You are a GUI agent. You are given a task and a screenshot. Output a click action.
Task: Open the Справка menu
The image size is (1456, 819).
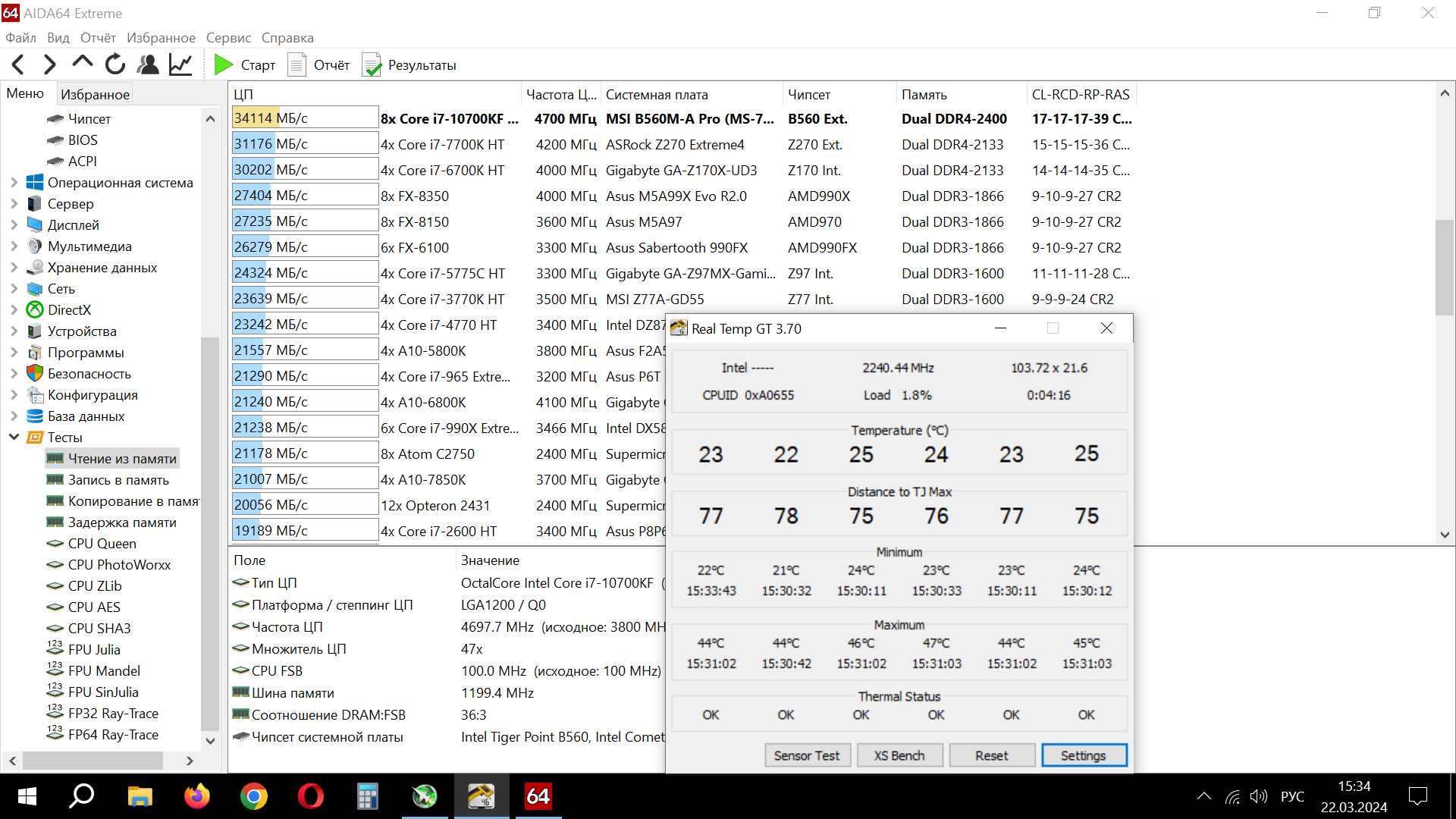[x=287, y=38]
